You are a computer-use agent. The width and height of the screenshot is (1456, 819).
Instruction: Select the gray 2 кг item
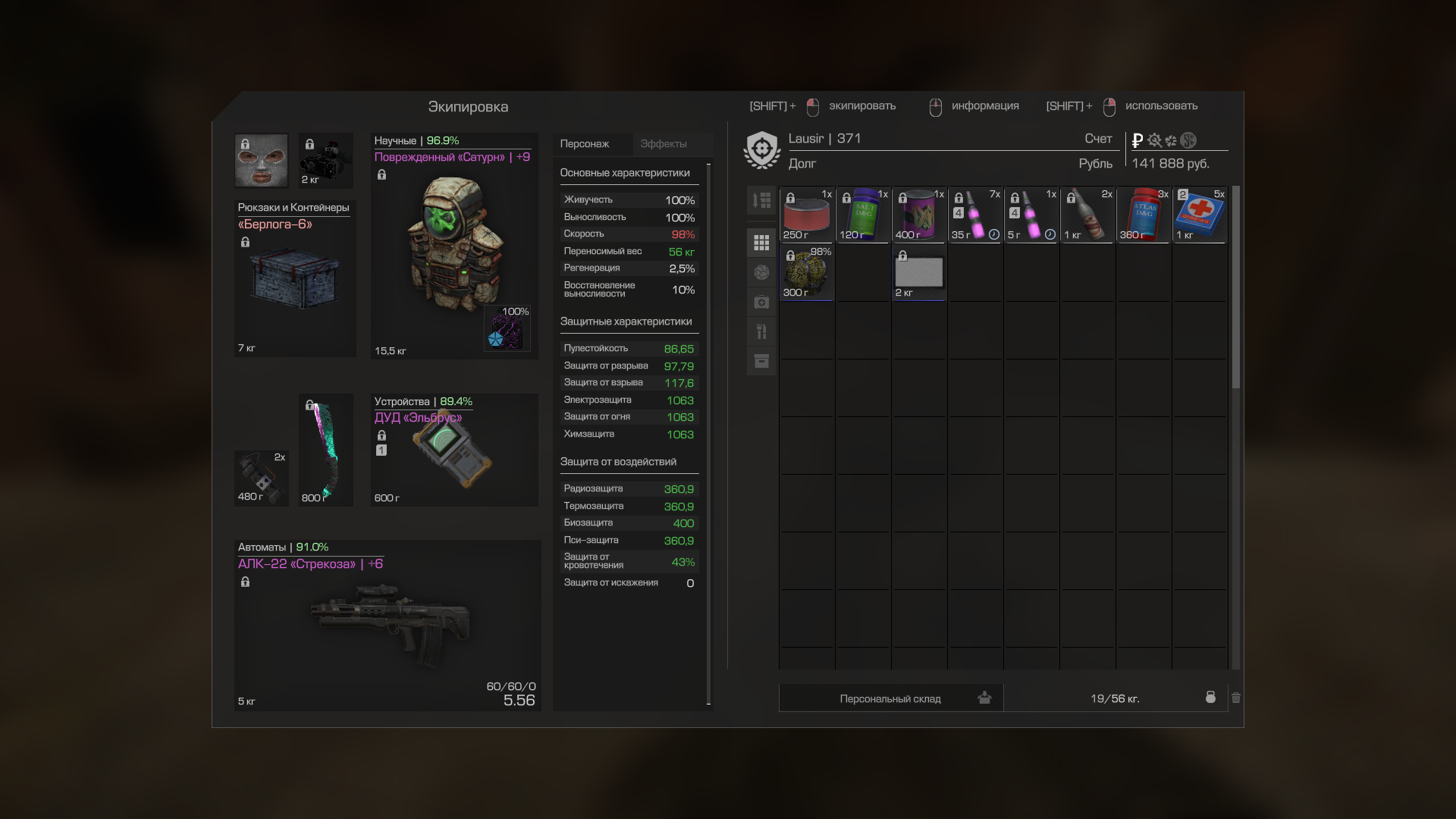click(x=919, y=272)
